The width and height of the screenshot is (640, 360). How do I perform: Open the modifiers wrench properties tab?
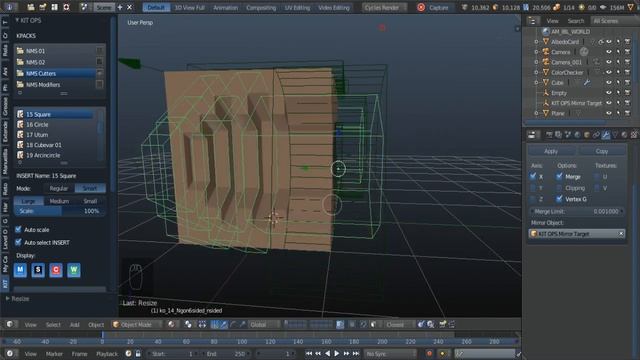(606, 135)
